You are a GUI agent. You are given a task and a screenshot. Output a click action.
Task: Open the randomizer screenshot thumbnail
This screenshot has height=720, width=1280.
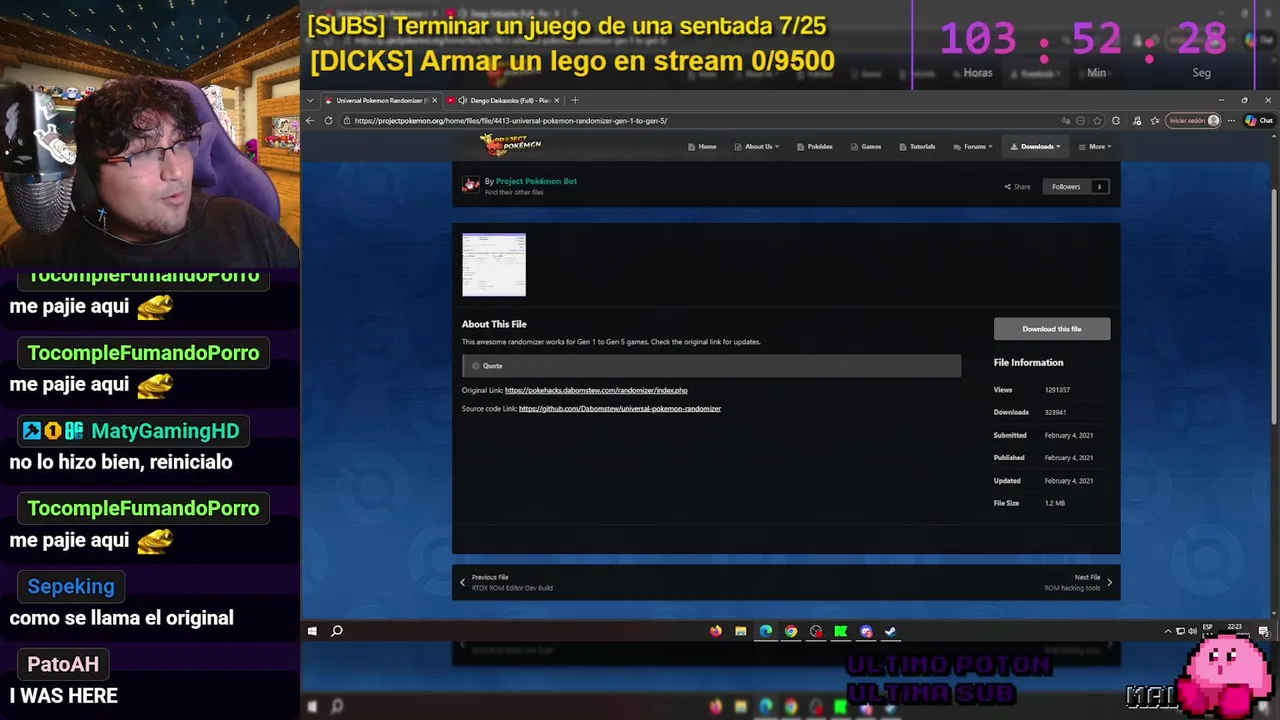[x=494, y=265]
